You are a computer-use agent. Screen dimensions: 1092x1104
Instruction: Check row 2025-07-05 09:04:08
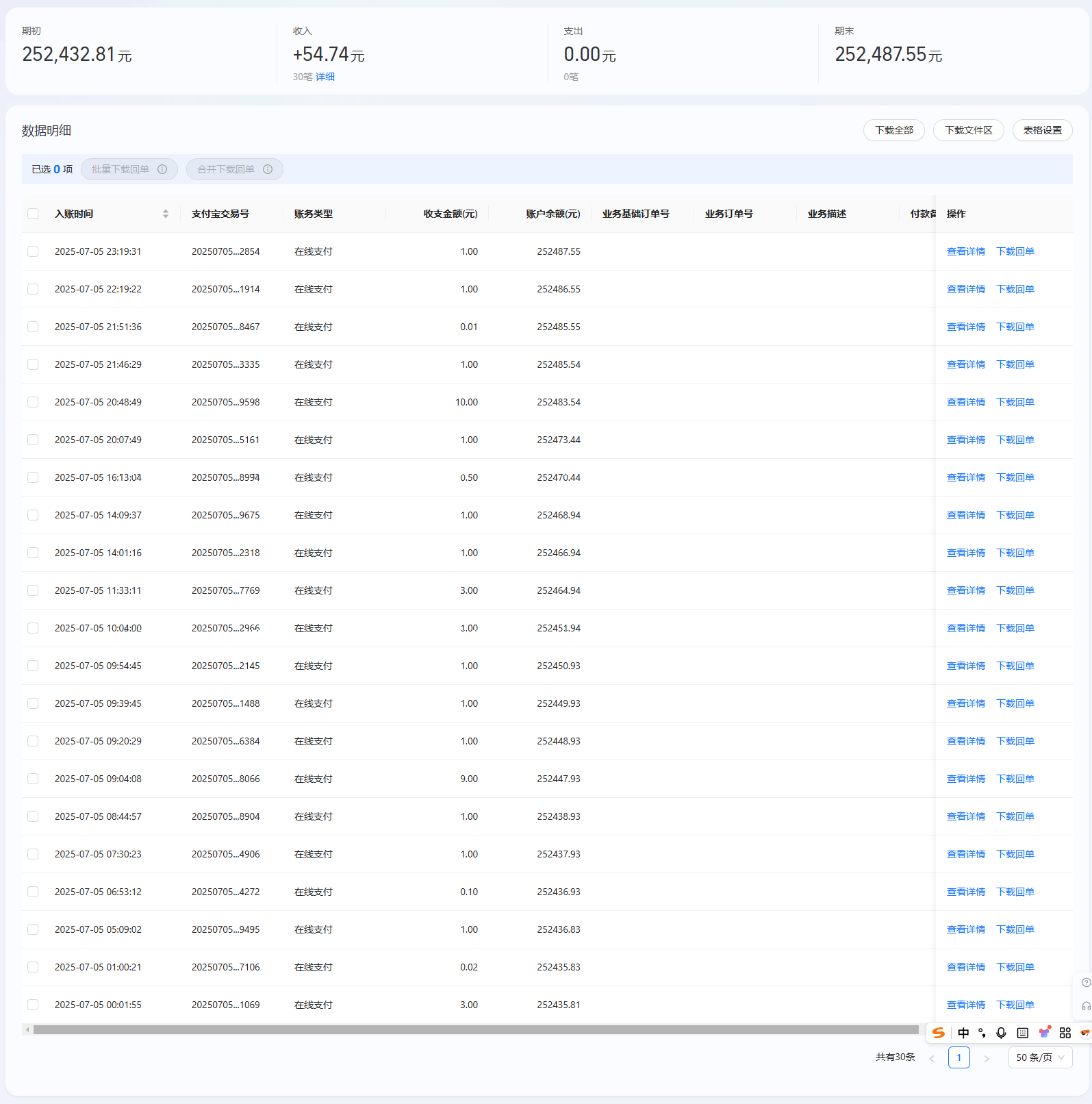pos(33,779)
